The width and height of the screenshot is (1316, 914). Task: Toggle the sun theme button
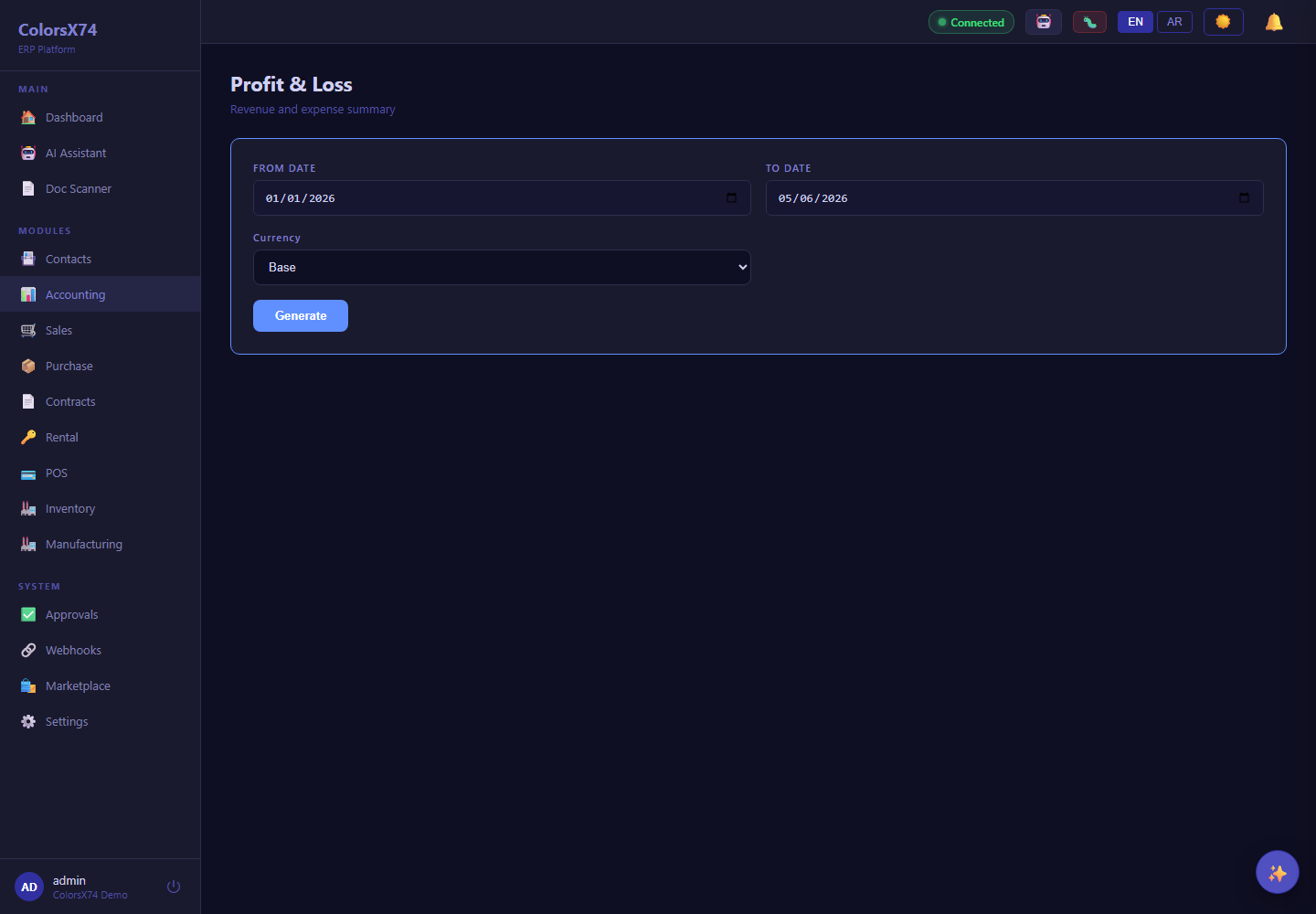(x=1224, y=22)
